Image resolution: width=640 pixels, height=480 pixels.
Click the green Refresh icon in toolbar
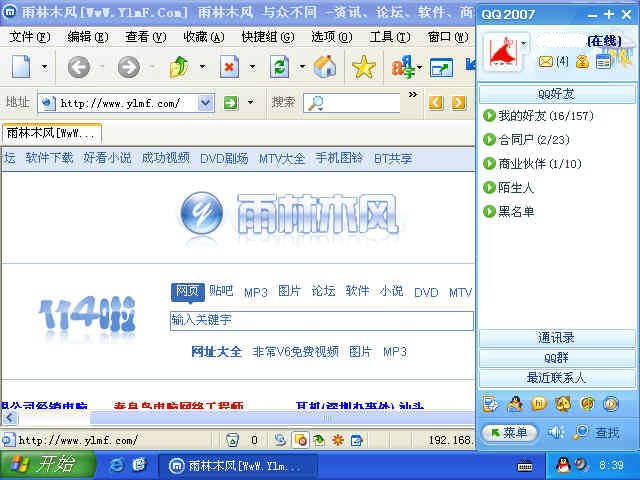[280, 67]
